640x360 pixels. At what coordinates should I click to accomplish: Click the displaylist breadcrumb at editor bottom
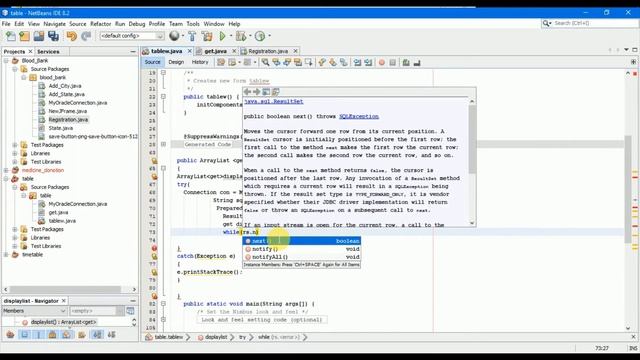click(x=216, y=337)
